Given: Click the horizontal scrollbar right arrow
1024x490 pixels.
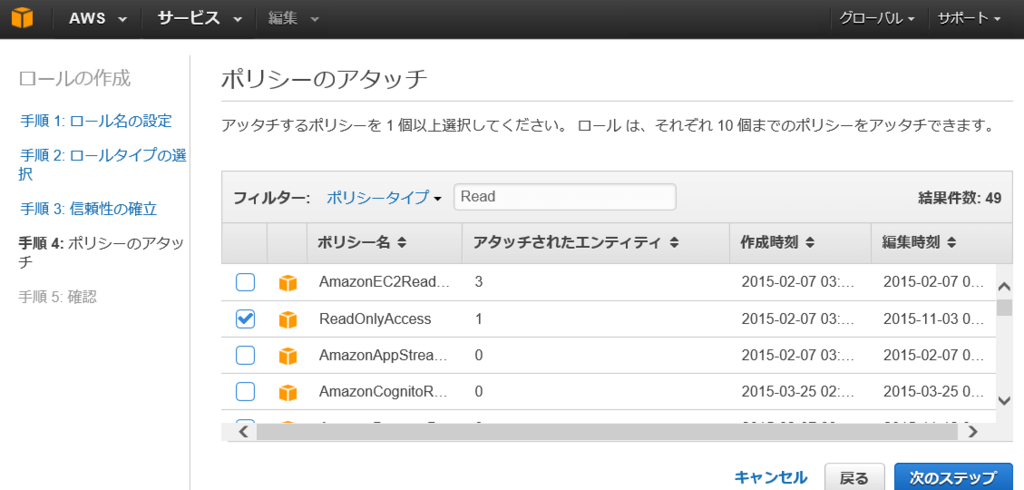Looking at the screenshot, I should [x=972, y=431].
